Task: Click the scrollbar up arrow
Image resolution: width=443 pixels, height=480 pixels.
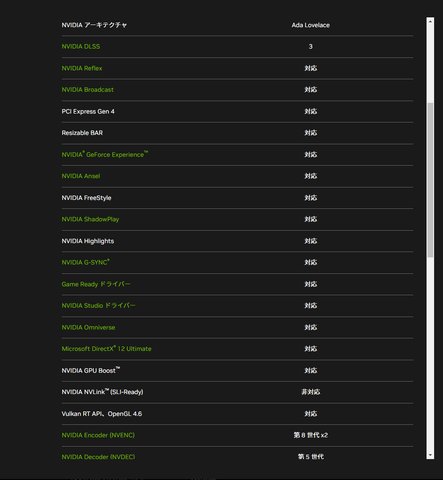Action: tap(430, 21)
